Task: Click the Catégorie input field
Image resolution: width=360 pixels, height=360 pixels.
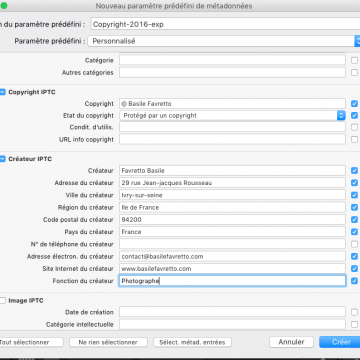Action: pos(232,60)
